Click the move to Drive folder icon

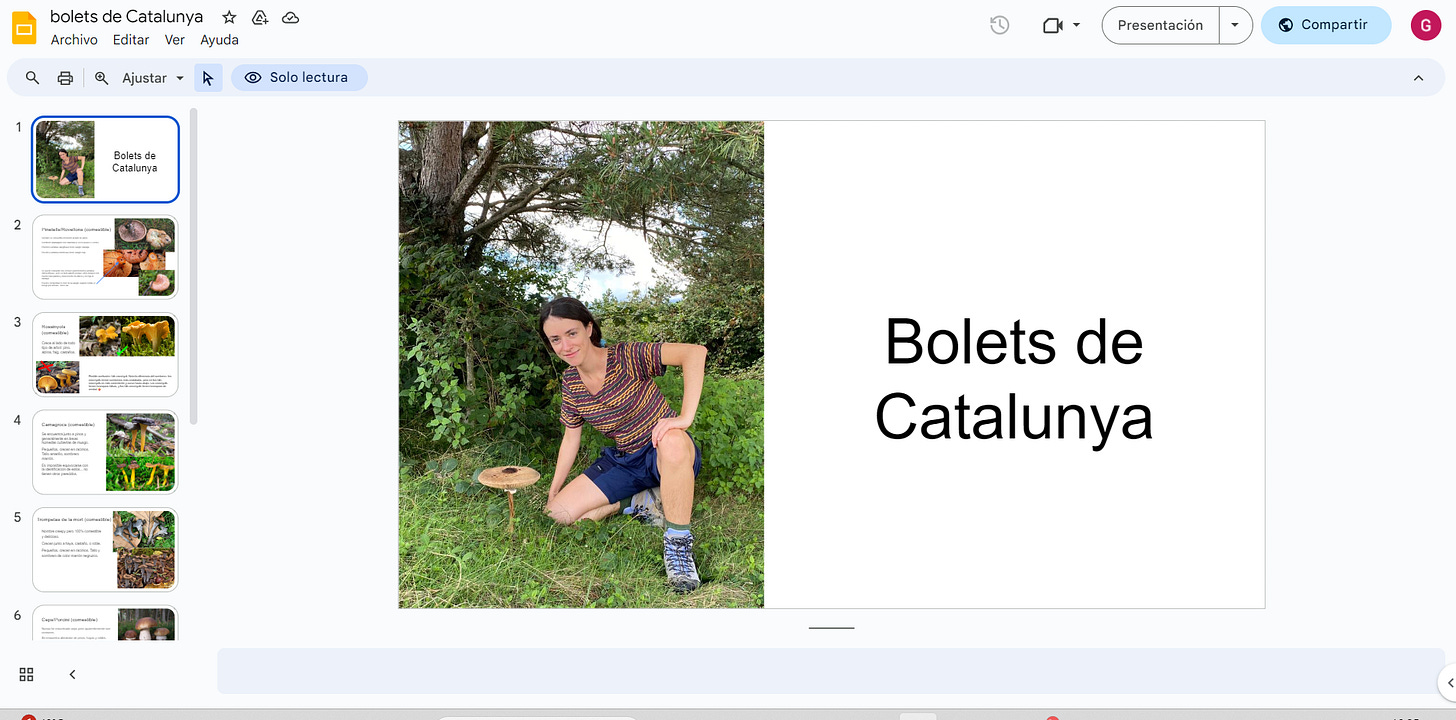pyautogui.click(x=260, y=17)
